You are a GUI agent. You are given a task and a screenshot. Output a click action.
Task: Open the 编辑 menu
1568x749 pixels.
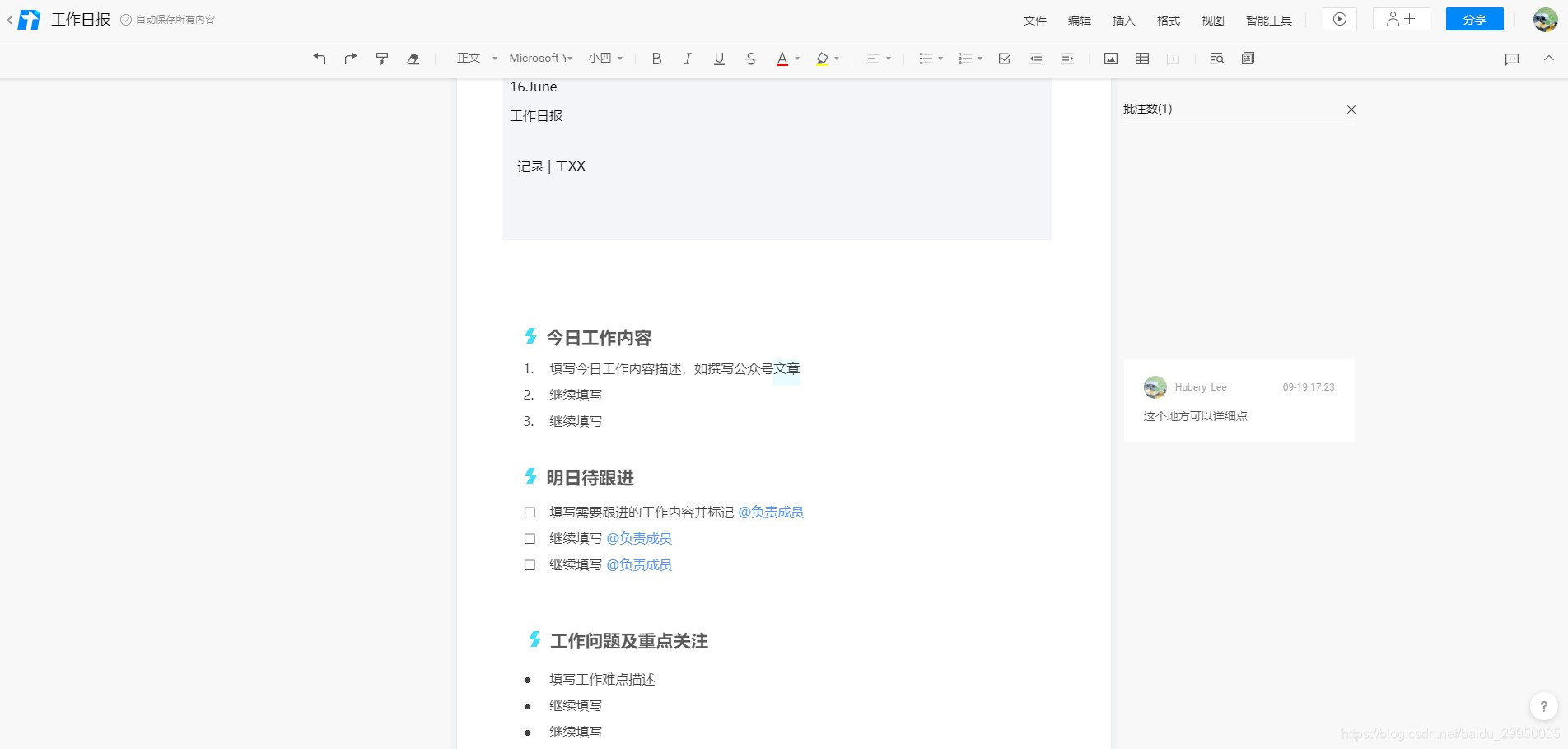pos(1080,21)
